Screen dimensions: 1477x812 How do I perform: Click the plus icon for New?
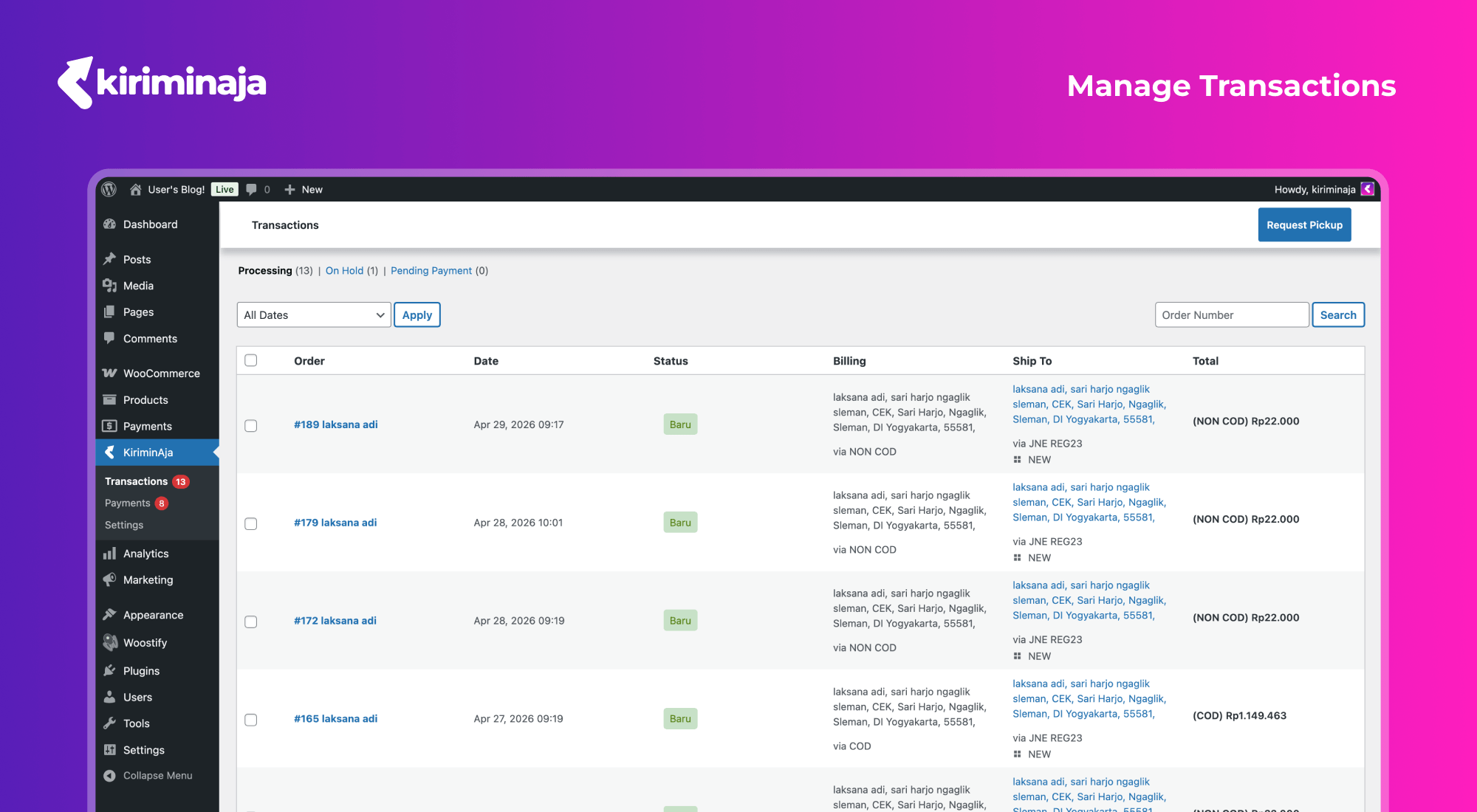pos(289,190)
